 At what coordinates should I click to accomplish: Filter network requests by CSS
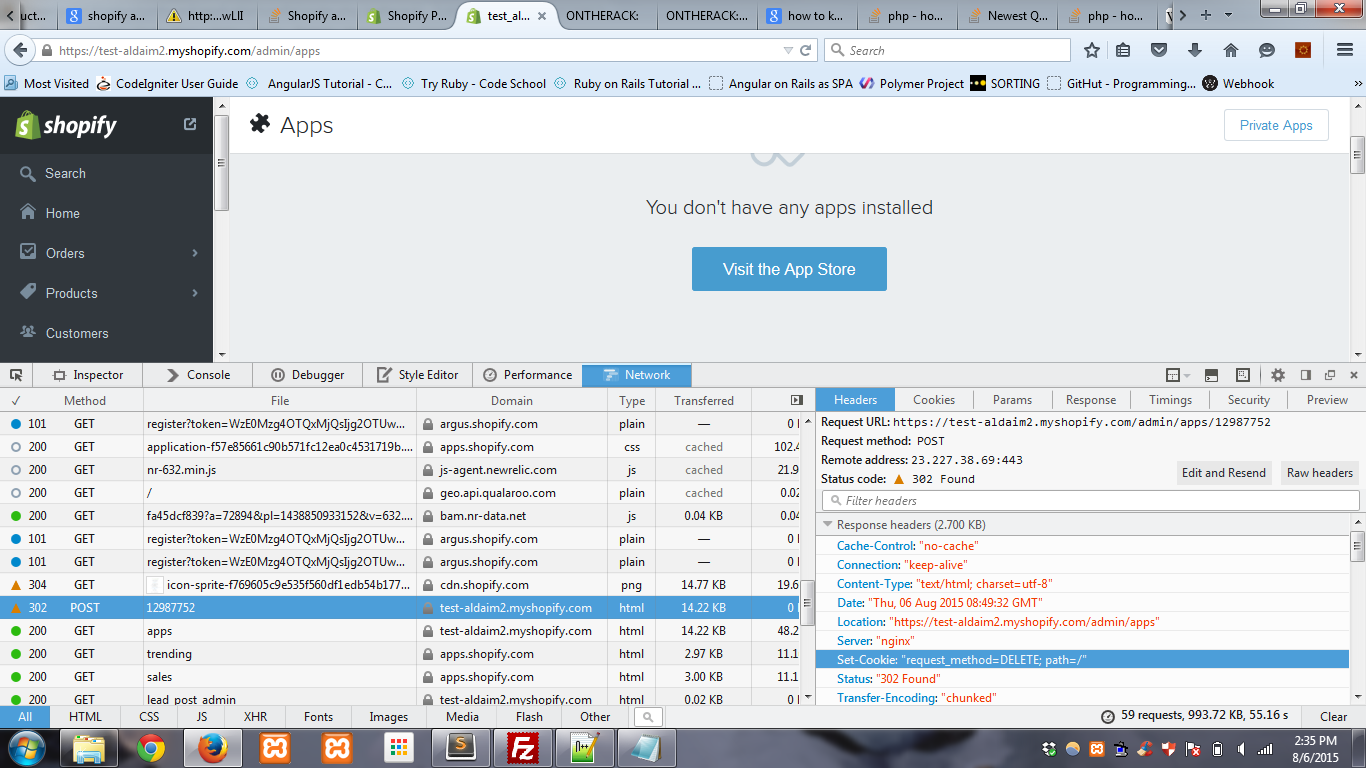click(149, 717)
